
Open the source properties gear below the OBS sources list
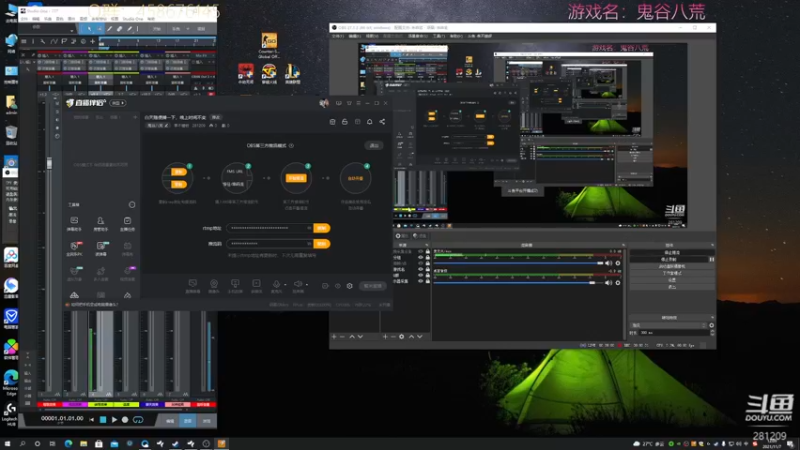coord(402,337)
